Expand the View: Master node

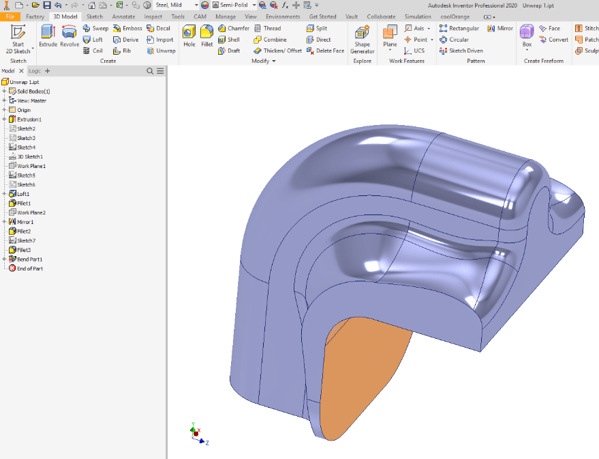click(4, 100)
